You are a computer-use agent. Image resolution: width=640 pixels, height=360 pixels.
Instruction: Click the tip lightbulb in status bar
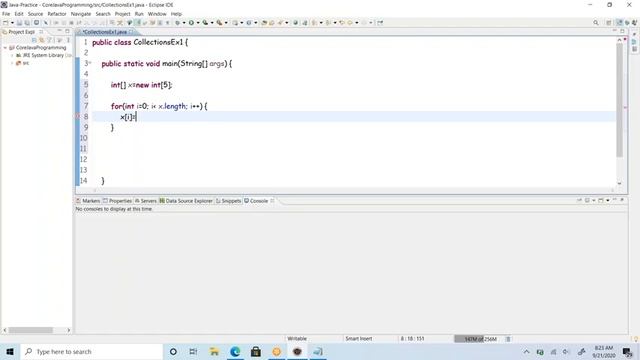[x=636, y=339]
